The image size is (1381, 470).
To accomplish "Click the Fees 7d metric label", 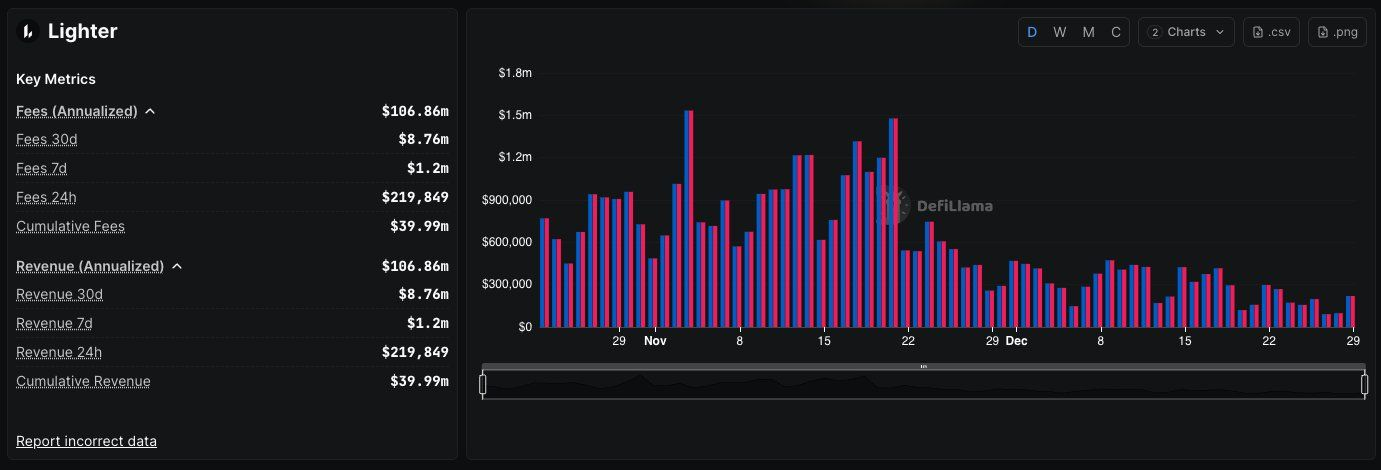I will click(x=42, y=168).
